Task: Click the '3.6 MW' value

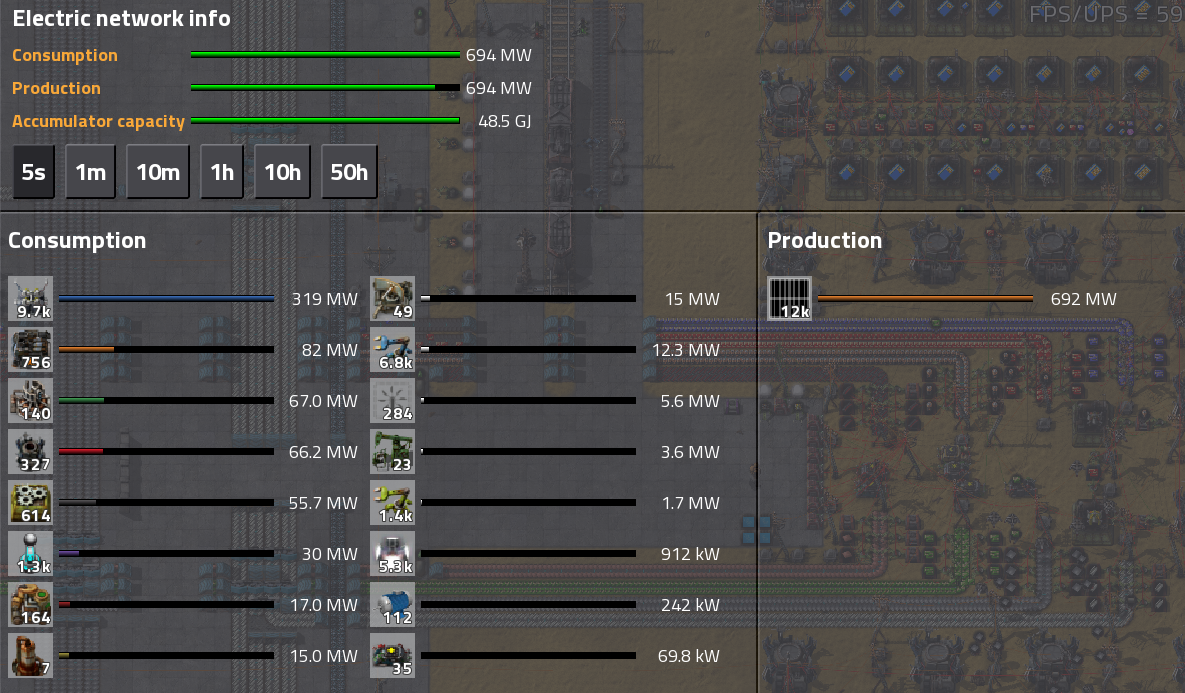Action: [690, 452]
